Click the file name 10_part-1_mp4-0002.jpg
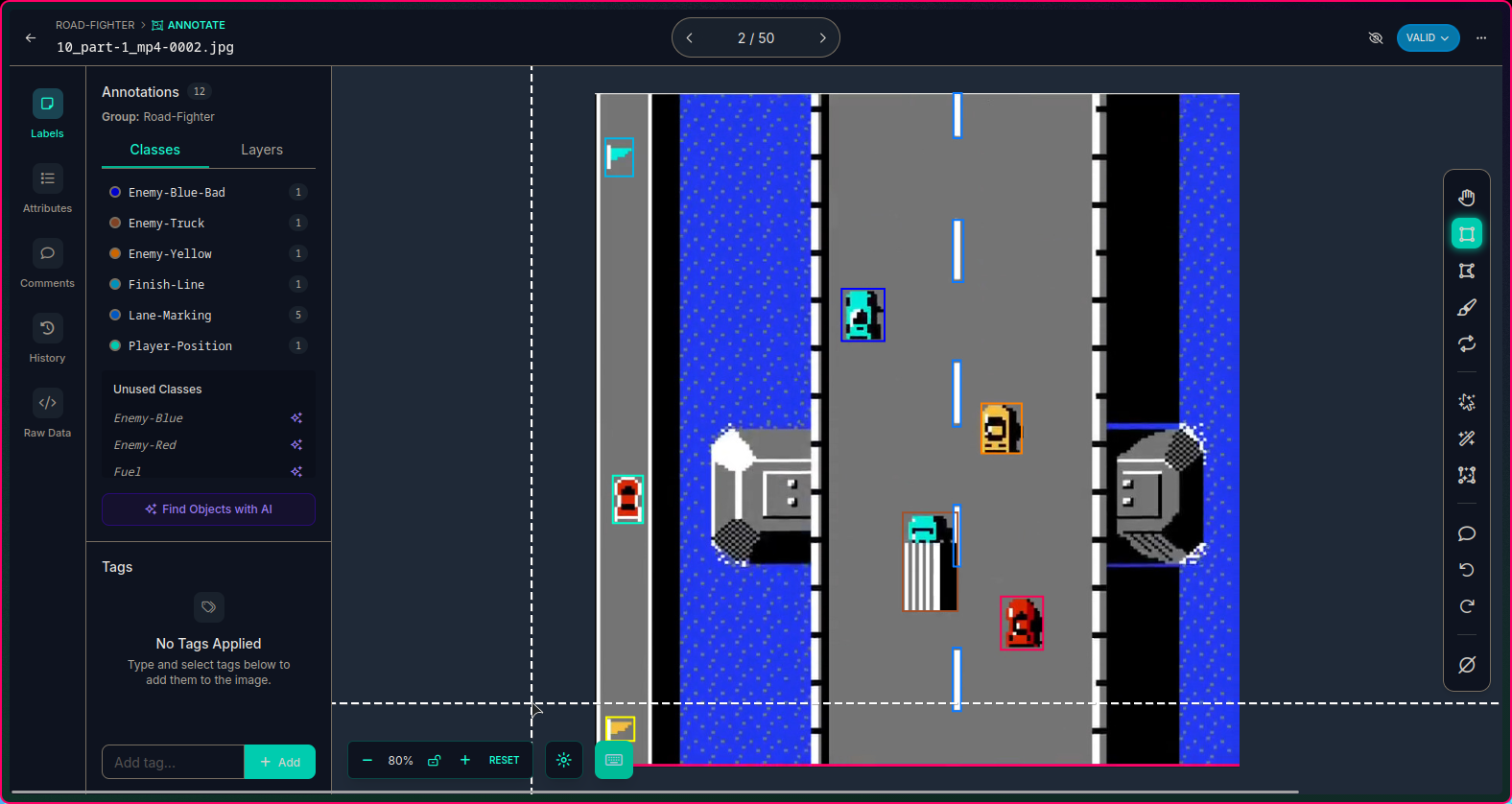The width and height of the screenshot is (1512, 804). tap(145, 47)
